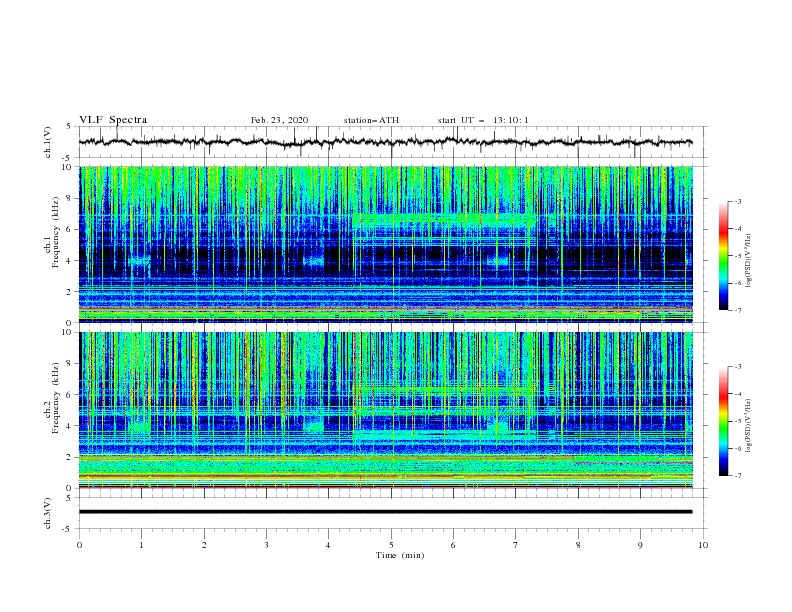This screenshot has height=612, width=792.
Task: Click the "-7" tick on ch.1 color bar
Action: (x=738, y=310)
